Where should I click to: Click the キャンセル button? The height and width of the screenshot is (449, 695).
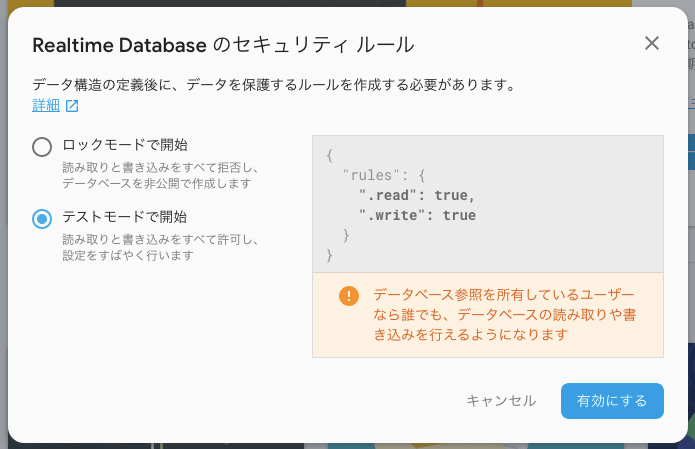pyautogui.click(x=501, y=401)
